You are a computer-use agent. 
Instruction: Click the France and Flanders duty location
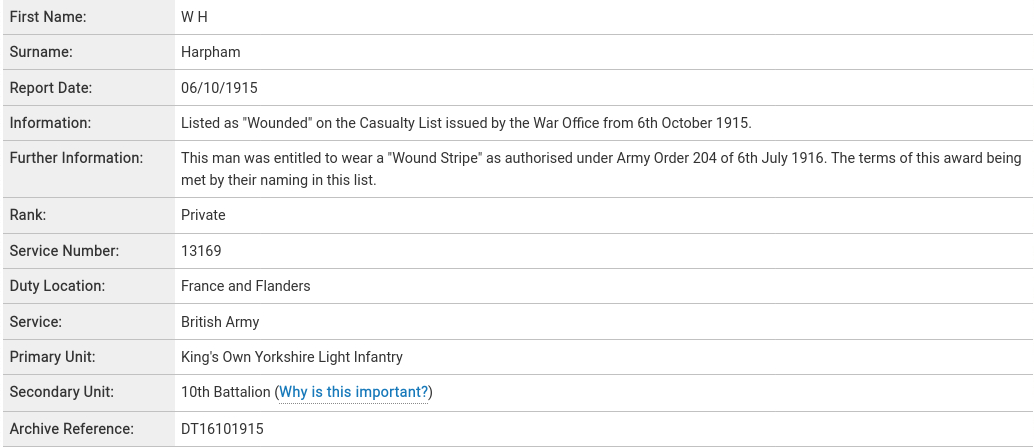pos(245,286)
